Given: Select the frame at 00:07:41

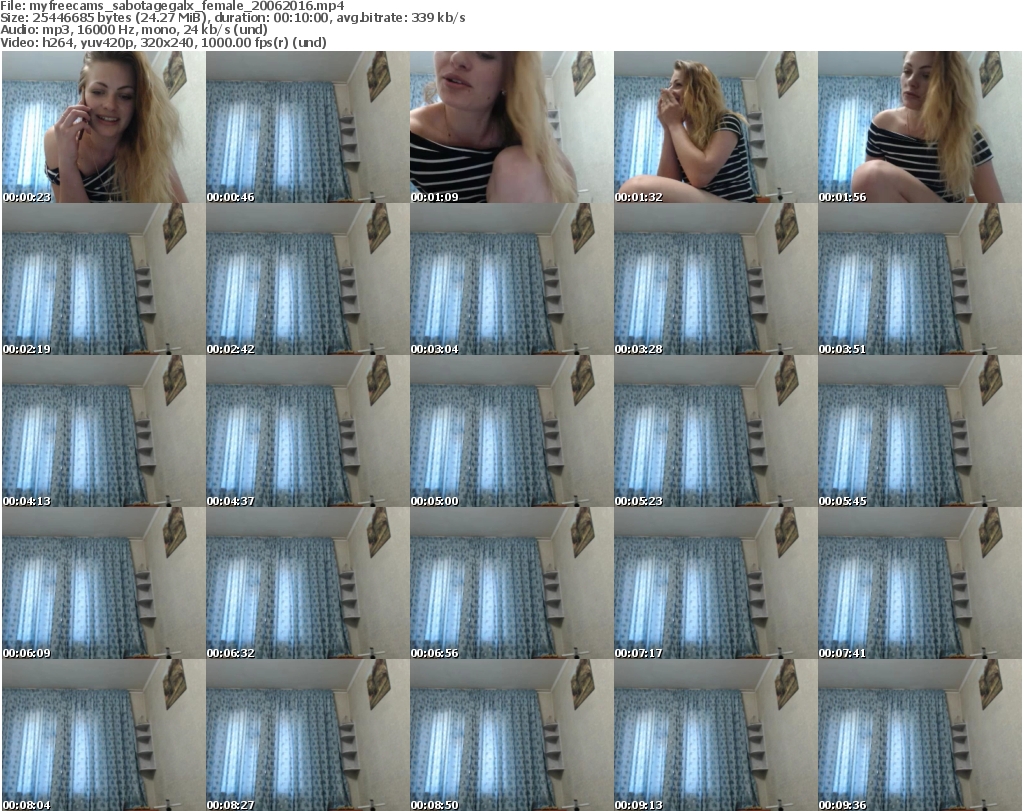Looking at the screenshot, I should tap(920, 583).
